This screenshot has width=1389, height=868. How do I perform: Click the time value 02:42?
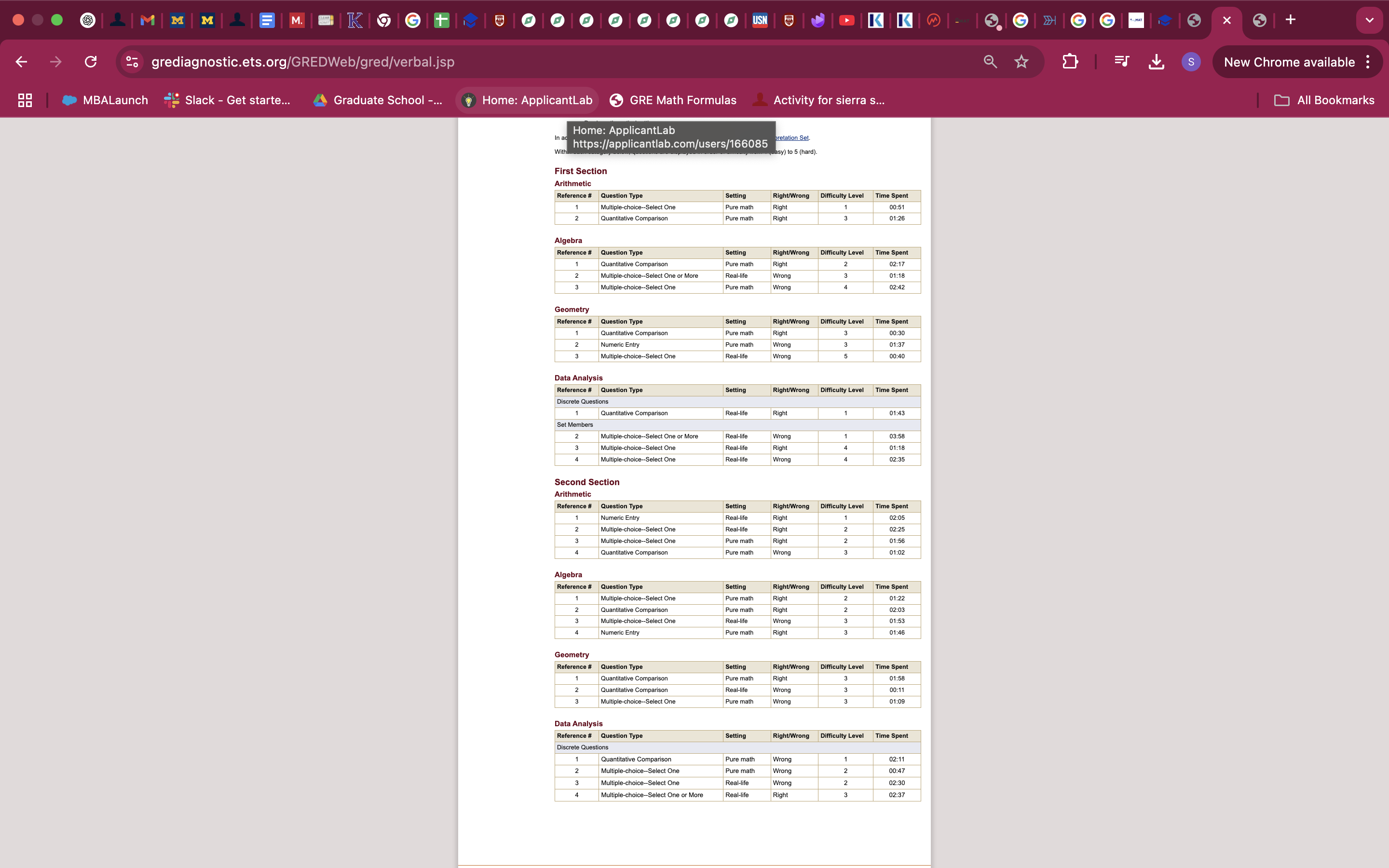(x=897, y=287)
